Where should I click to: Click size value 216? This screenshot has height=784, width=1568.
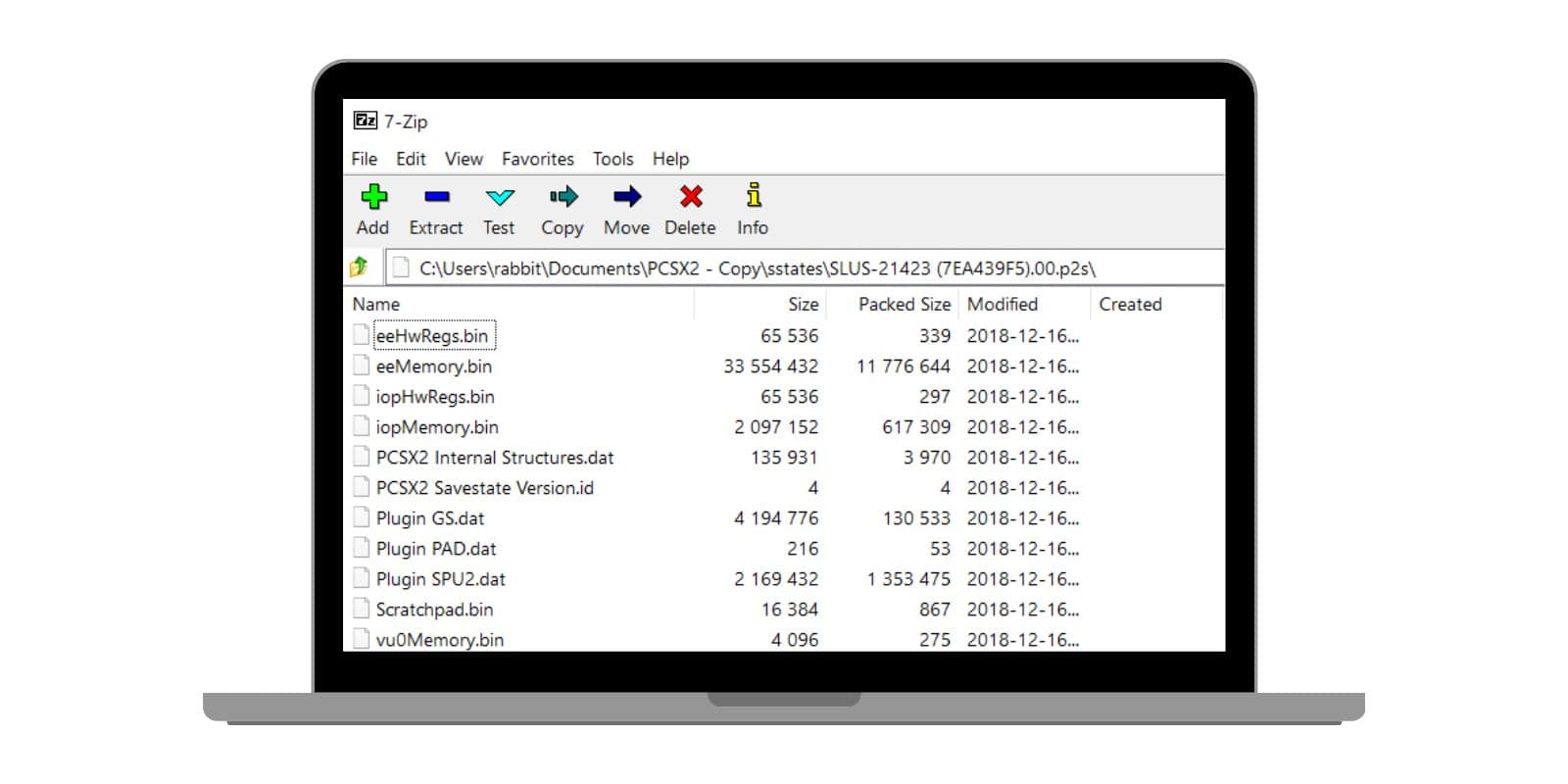[803, 548]
